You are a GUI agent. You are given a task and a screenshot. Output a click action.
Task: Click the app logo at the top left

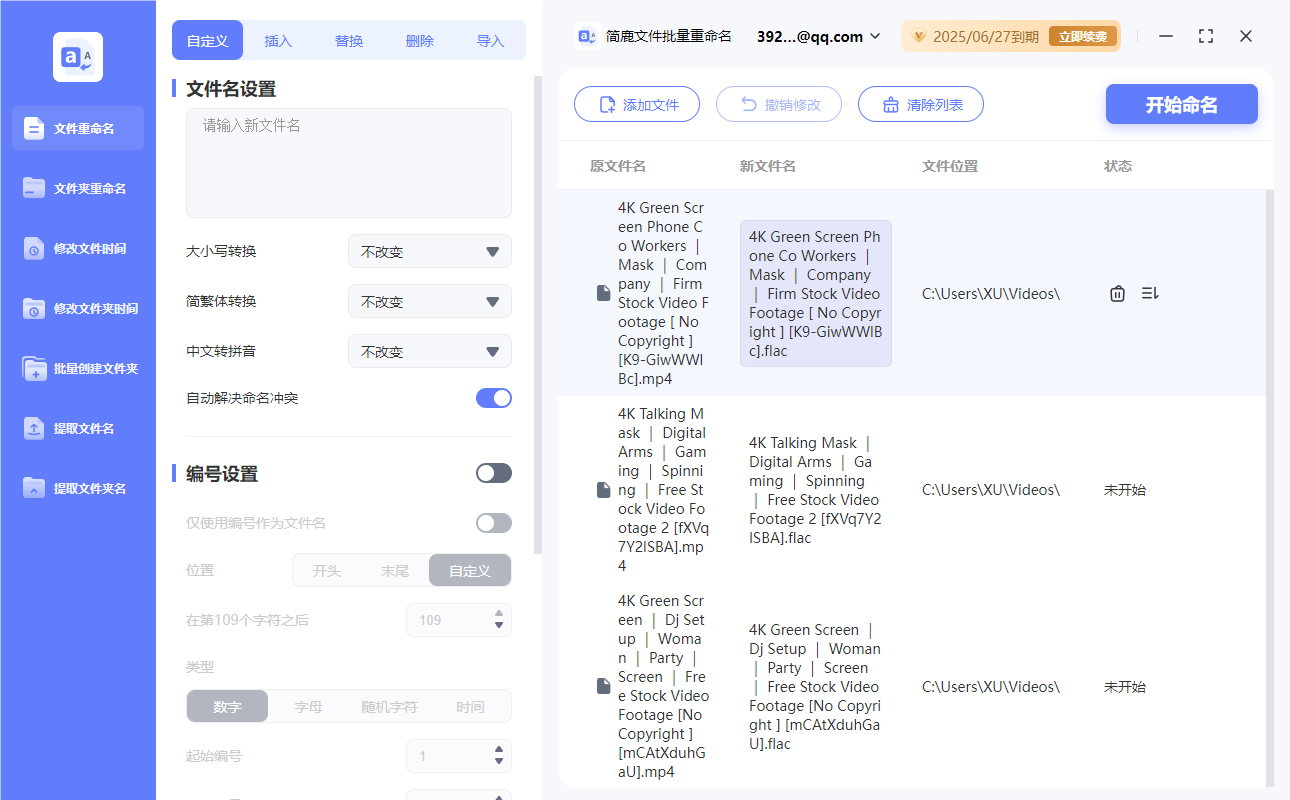click(77, 57)
